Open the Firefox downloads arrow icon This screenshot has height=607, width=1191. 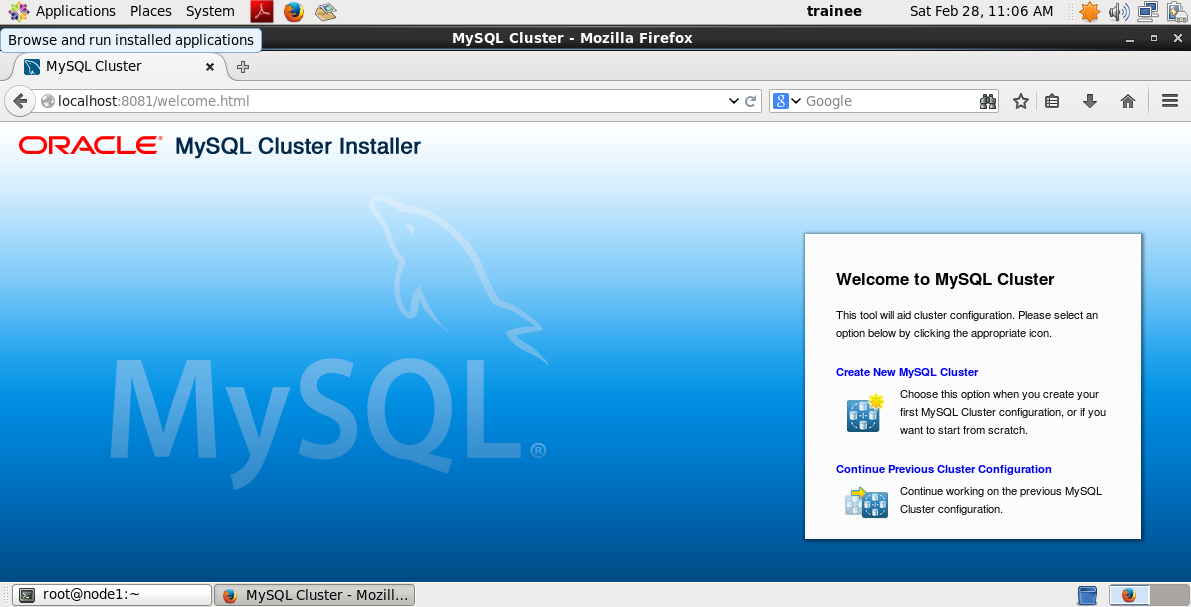[x=1090, y=101]
